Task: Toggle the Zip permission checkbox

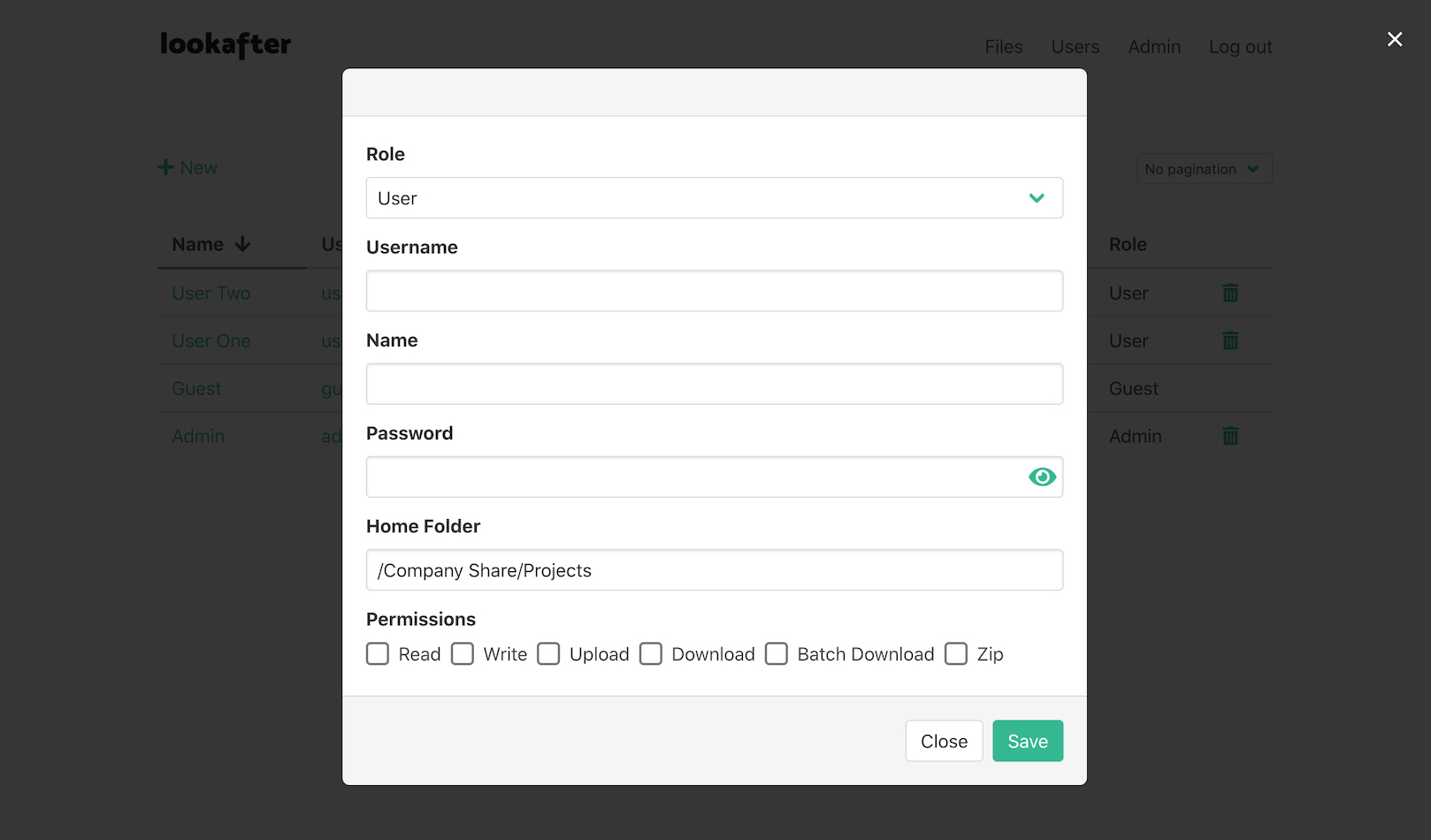Action: point(956,654)
